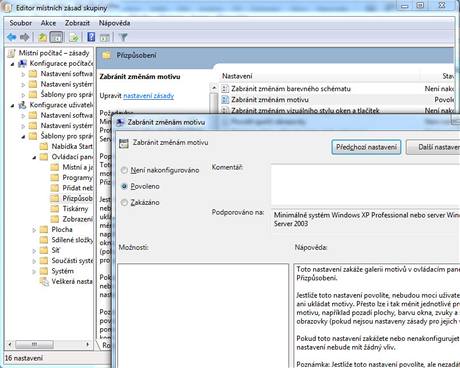
Task: Click the Filter funnel toolbar icon
Action: 123,37
